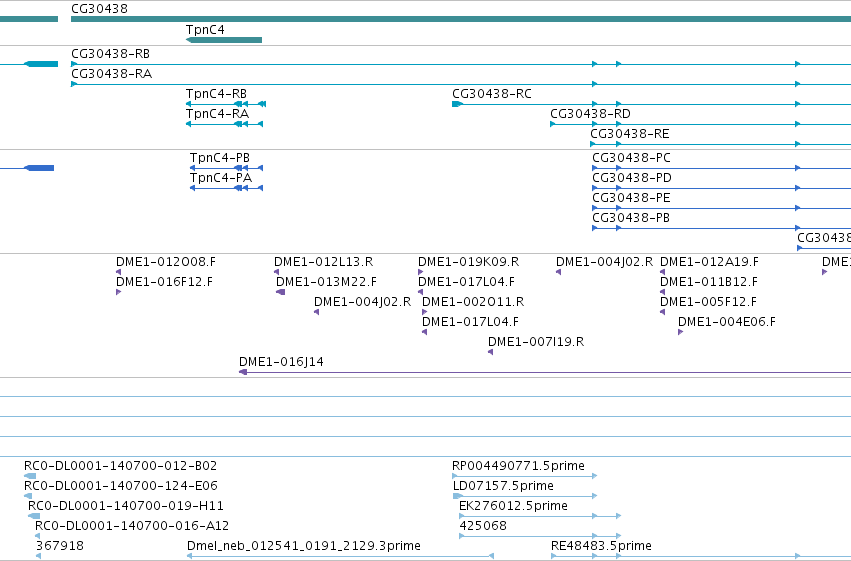Click the TpnC4-RB transcript glyph
Screen dimensions: 851x561
point(226,104)
